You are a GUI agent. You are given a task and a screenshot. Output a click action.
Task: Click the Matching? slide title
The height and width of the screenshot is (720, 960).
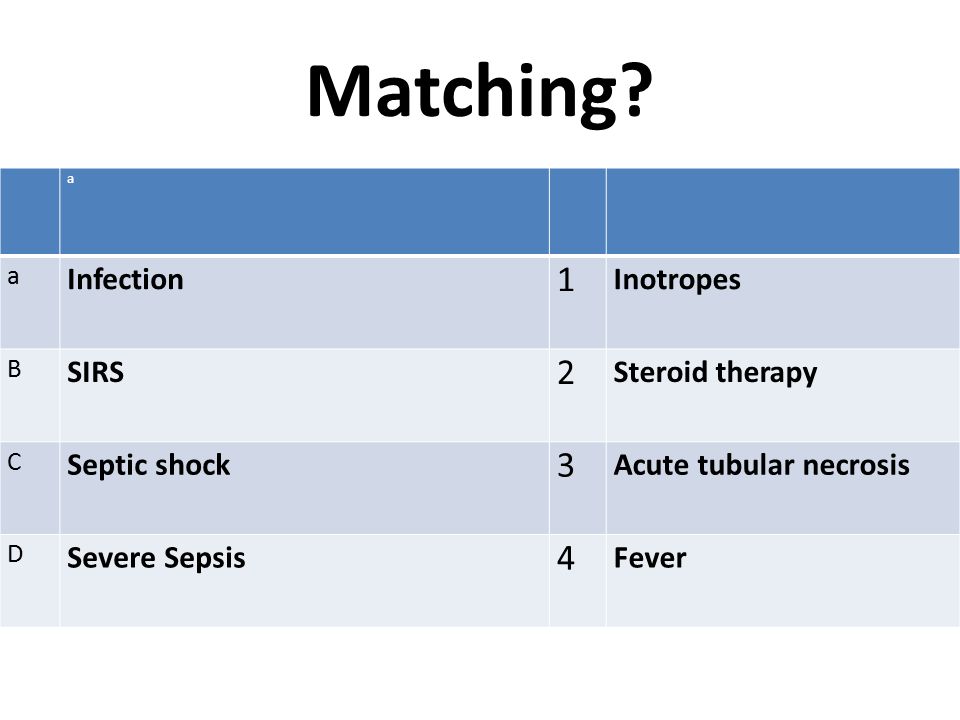[x=480, y=91]
